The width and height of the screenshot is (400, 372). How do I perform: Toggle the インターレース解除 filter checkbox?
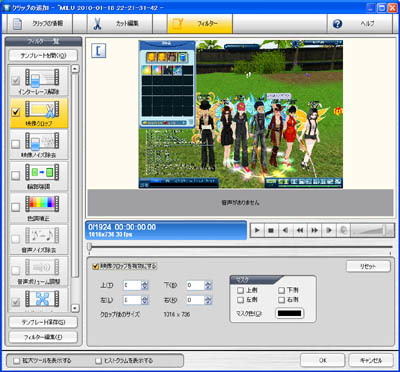point(16,81)
